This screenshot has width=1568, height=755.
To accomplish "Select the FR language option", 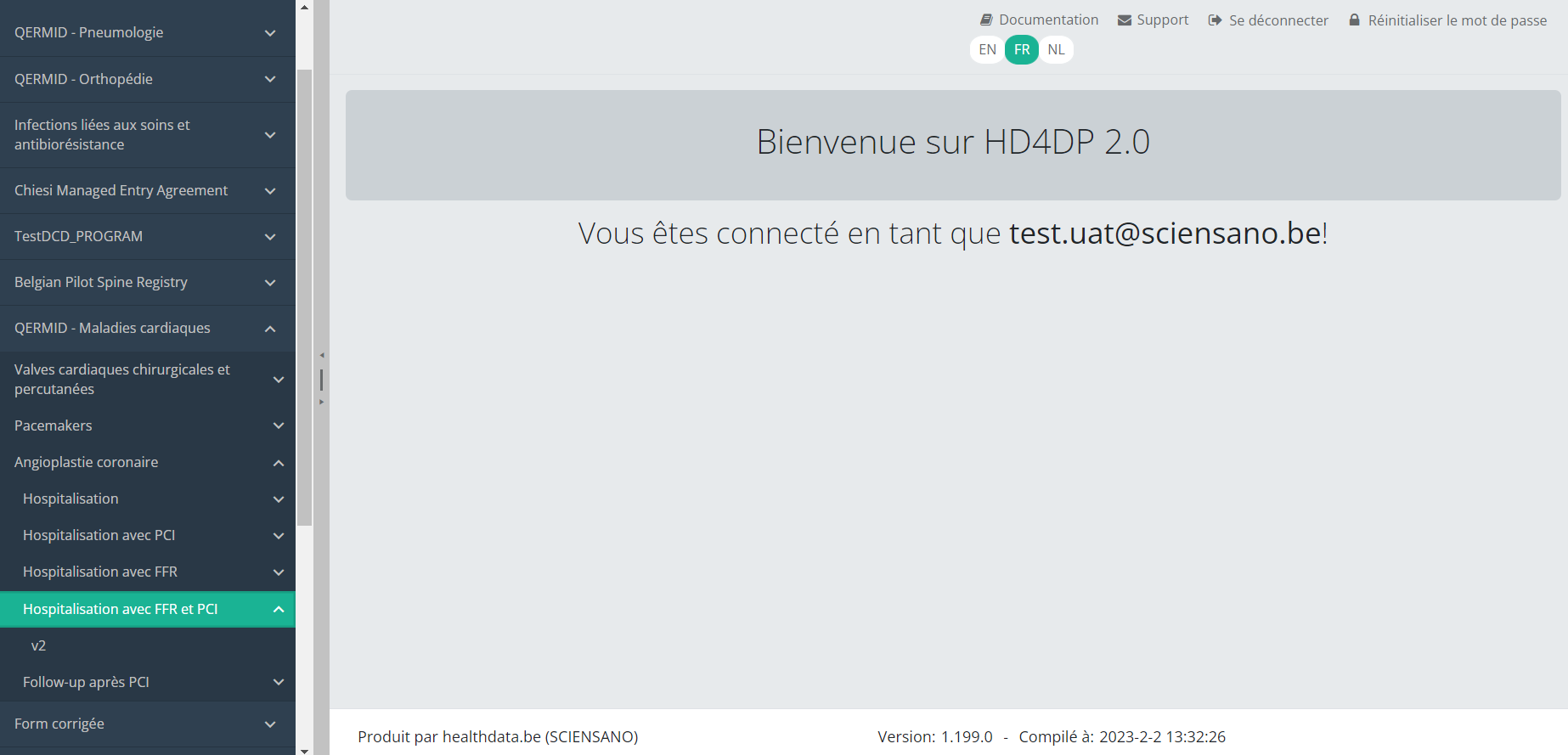I will 1022,49.
